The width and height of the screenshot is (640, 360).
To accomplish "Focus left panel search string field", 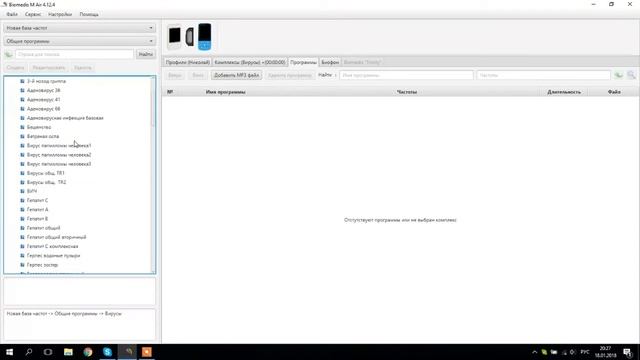I will (74, 54).
